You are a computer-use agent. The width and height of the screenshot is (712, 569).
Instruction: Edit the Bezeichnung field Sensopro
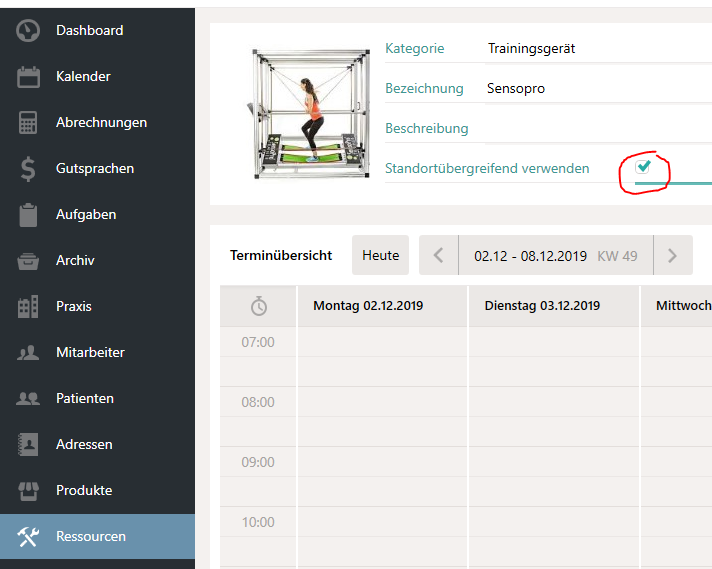pyautogui.click(x=598, y=89)
